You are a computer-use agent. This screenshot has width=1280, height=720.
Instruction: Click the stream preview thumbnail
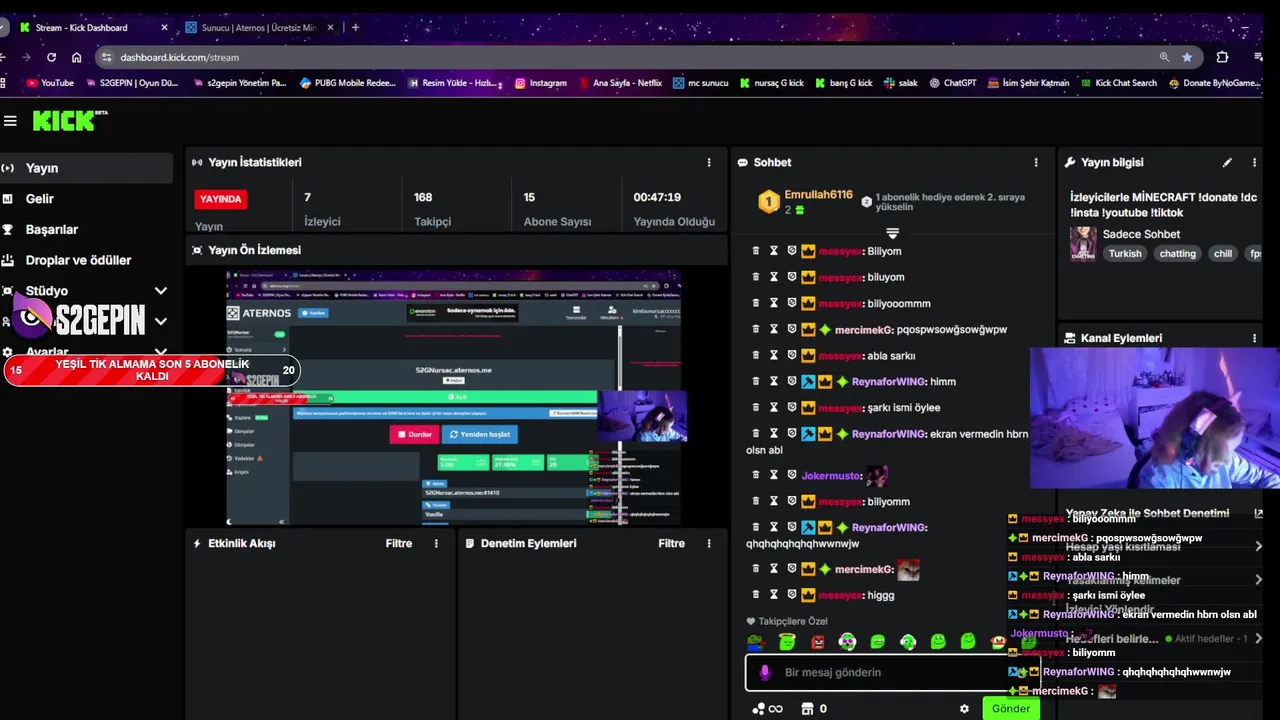(454, 398)
